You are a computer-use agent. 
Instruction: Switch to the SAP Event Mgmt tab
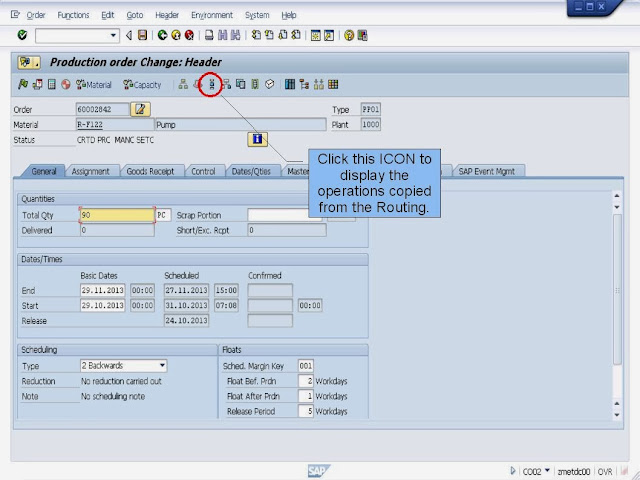point(487,171)
